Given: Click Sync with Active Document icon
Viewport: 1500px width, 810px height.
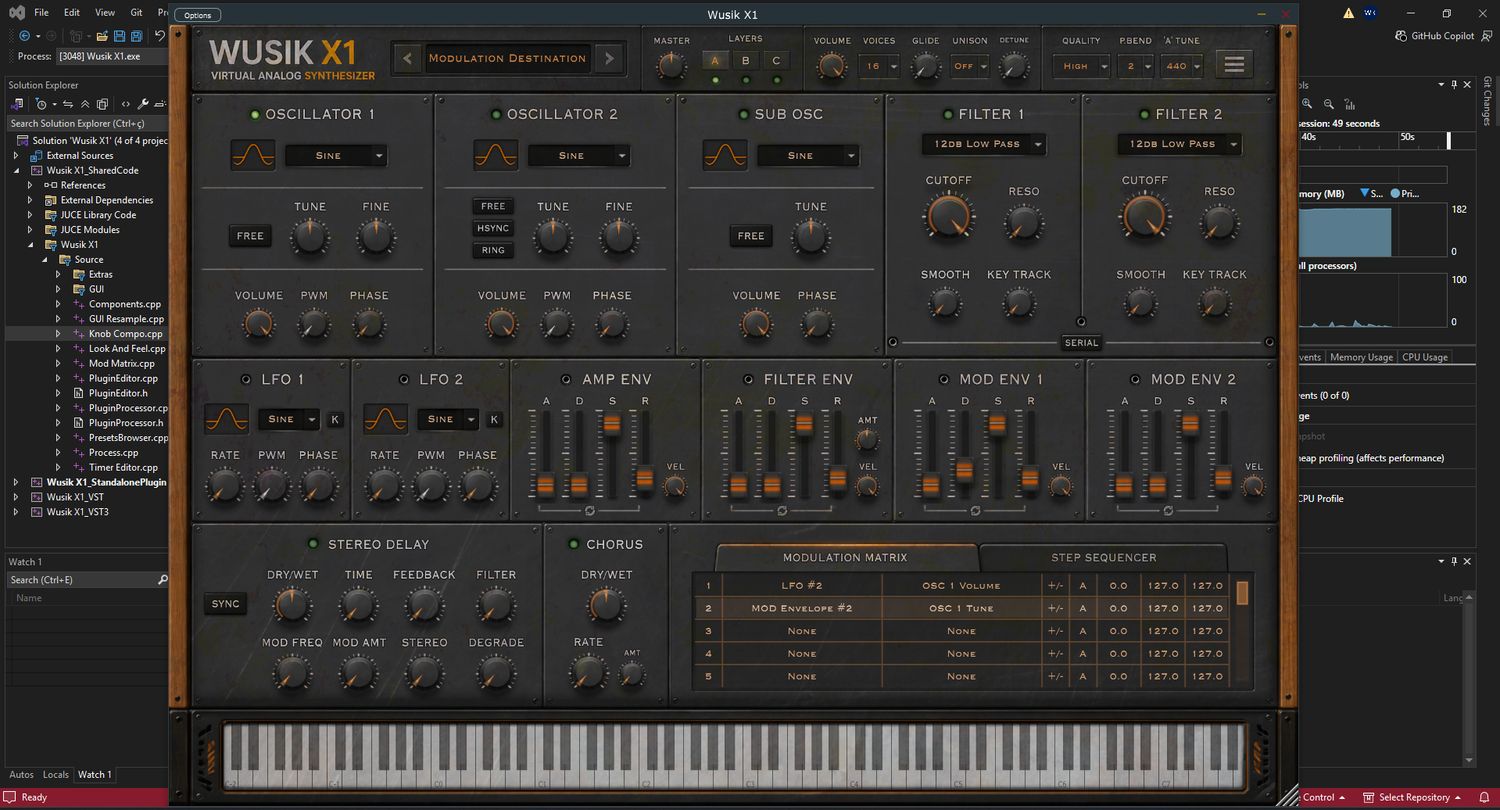Looking at the screenshot, I should coord(70,104).
